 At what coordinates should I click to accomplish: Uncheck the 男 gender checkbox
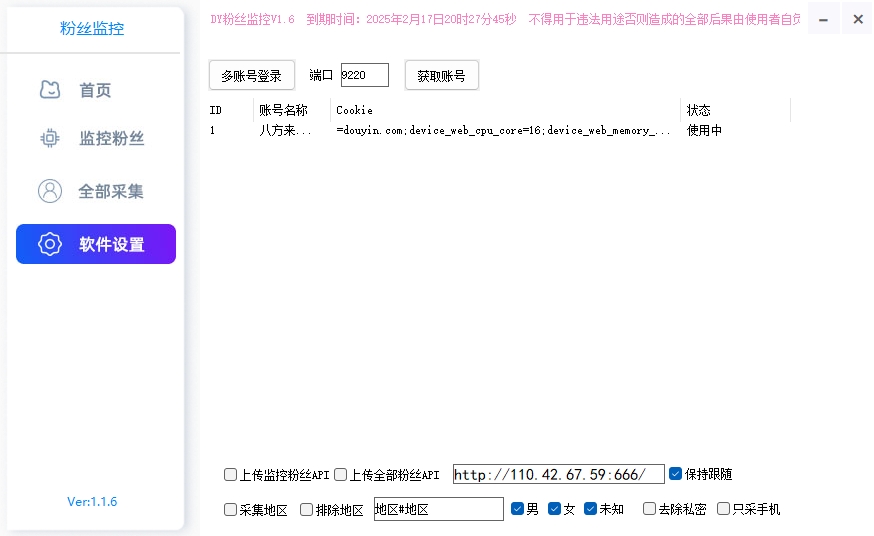[517, 509]
